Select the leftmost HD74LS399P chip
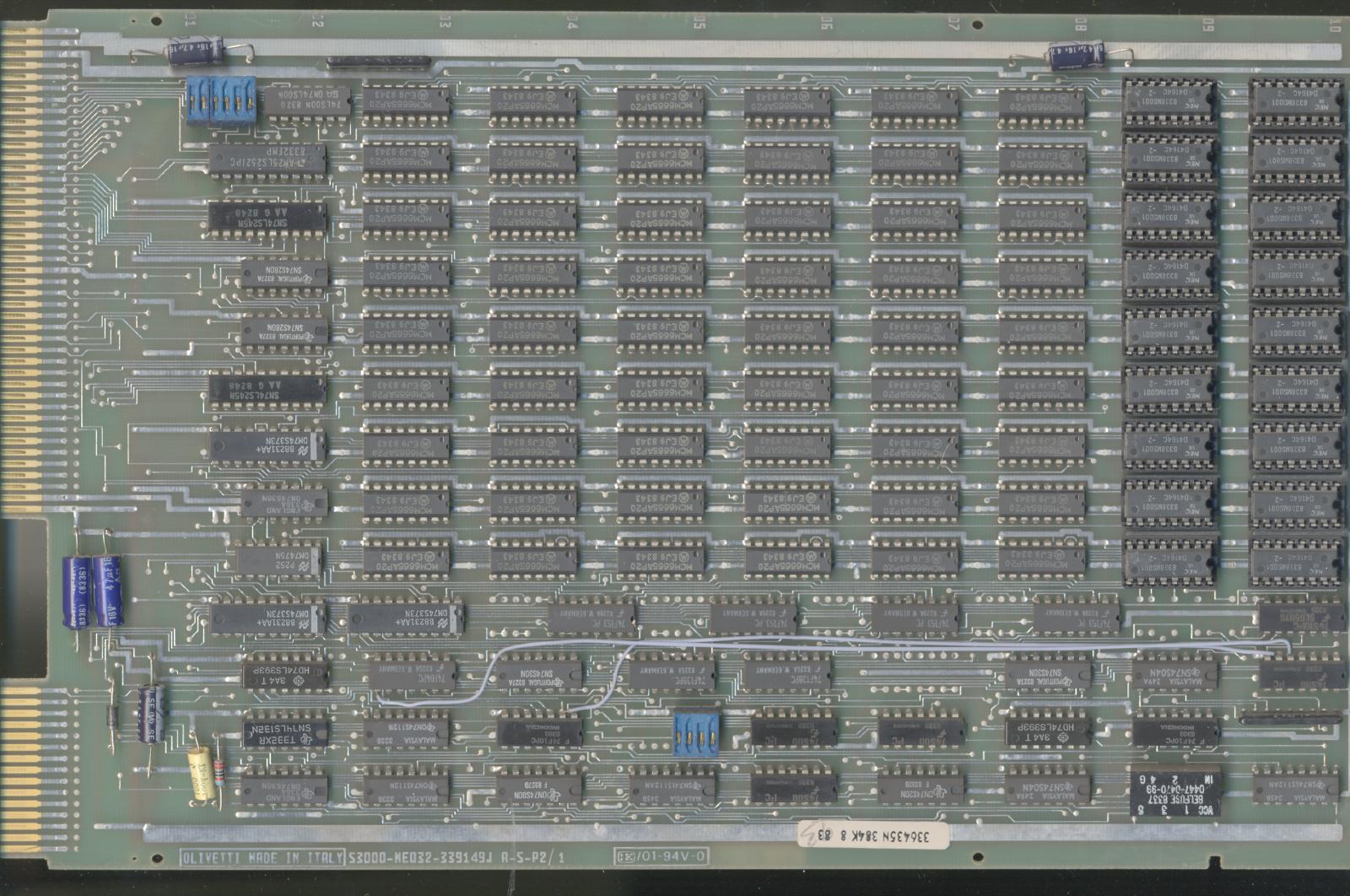 (x=285, y=674)
